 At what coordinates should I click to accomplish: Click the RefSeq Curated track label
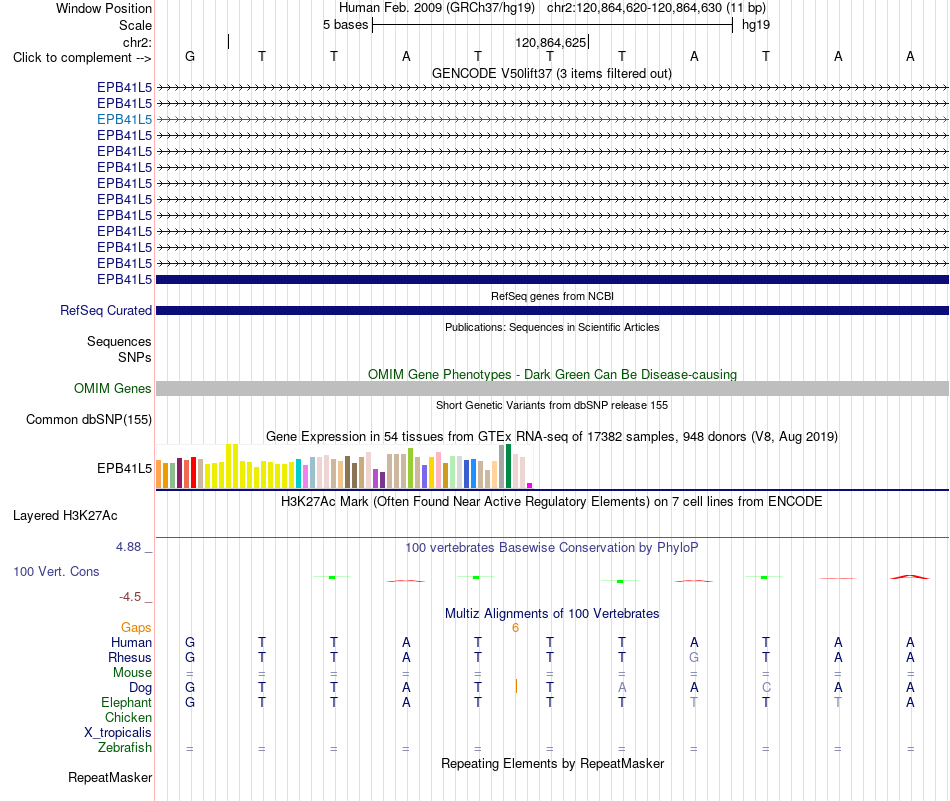pos(105,310)
